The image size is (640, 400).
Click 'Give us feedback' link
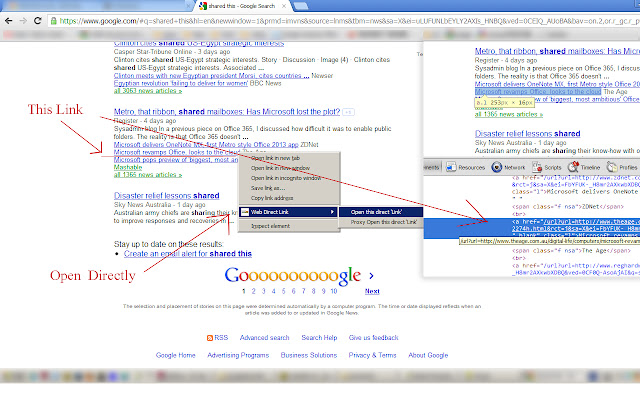click(x=373, y=338)
